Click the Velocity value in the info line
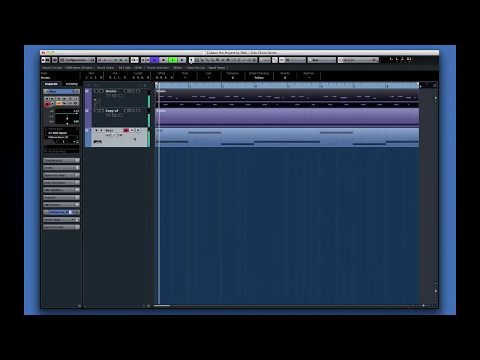This screenshot has width=480, height=360. (285, 78)
